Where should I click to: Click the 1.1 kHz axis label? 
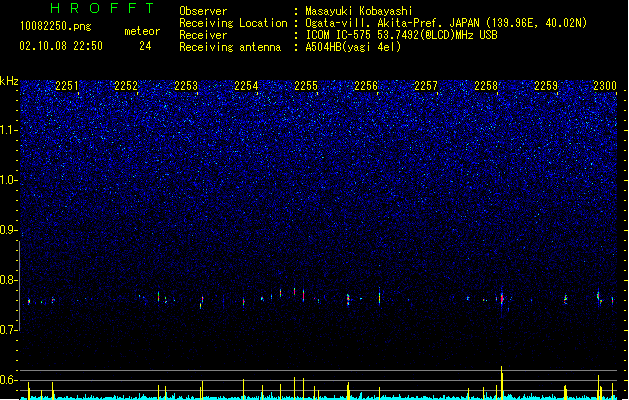coord(9,130)
